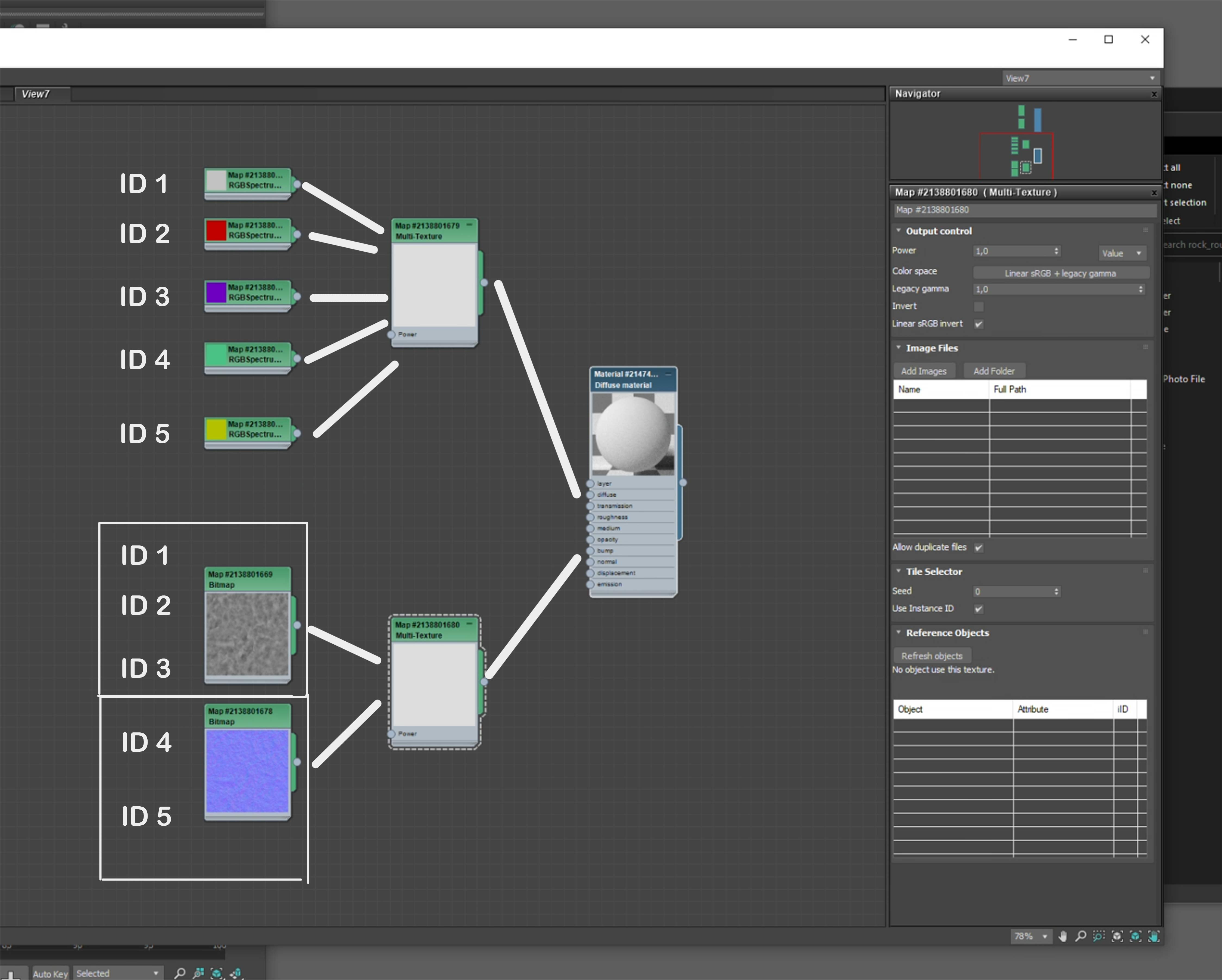Viewport: 1222px width, 980px height.
Task: Open the Value dropdown next to Power
Action: [x=1122, y=253]
